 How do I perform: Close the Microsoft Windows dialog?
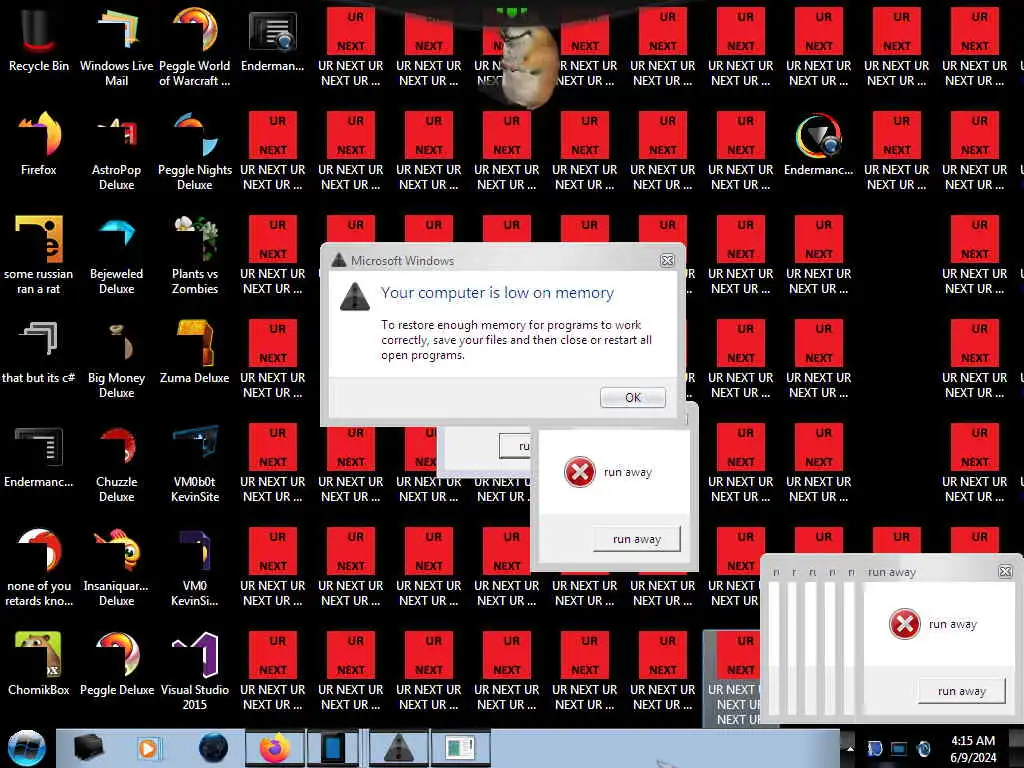[667, 261]
